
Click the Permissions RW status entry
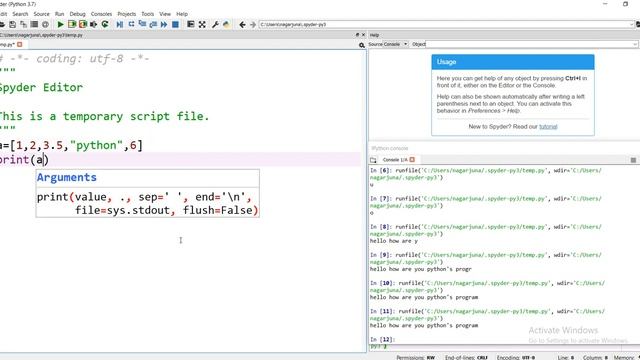416,357
